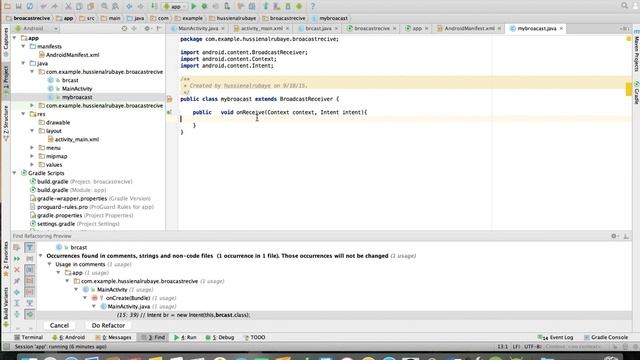Switch to brcast.java editor tab
This screenshot has height=360, width=640.
[318, 29]
